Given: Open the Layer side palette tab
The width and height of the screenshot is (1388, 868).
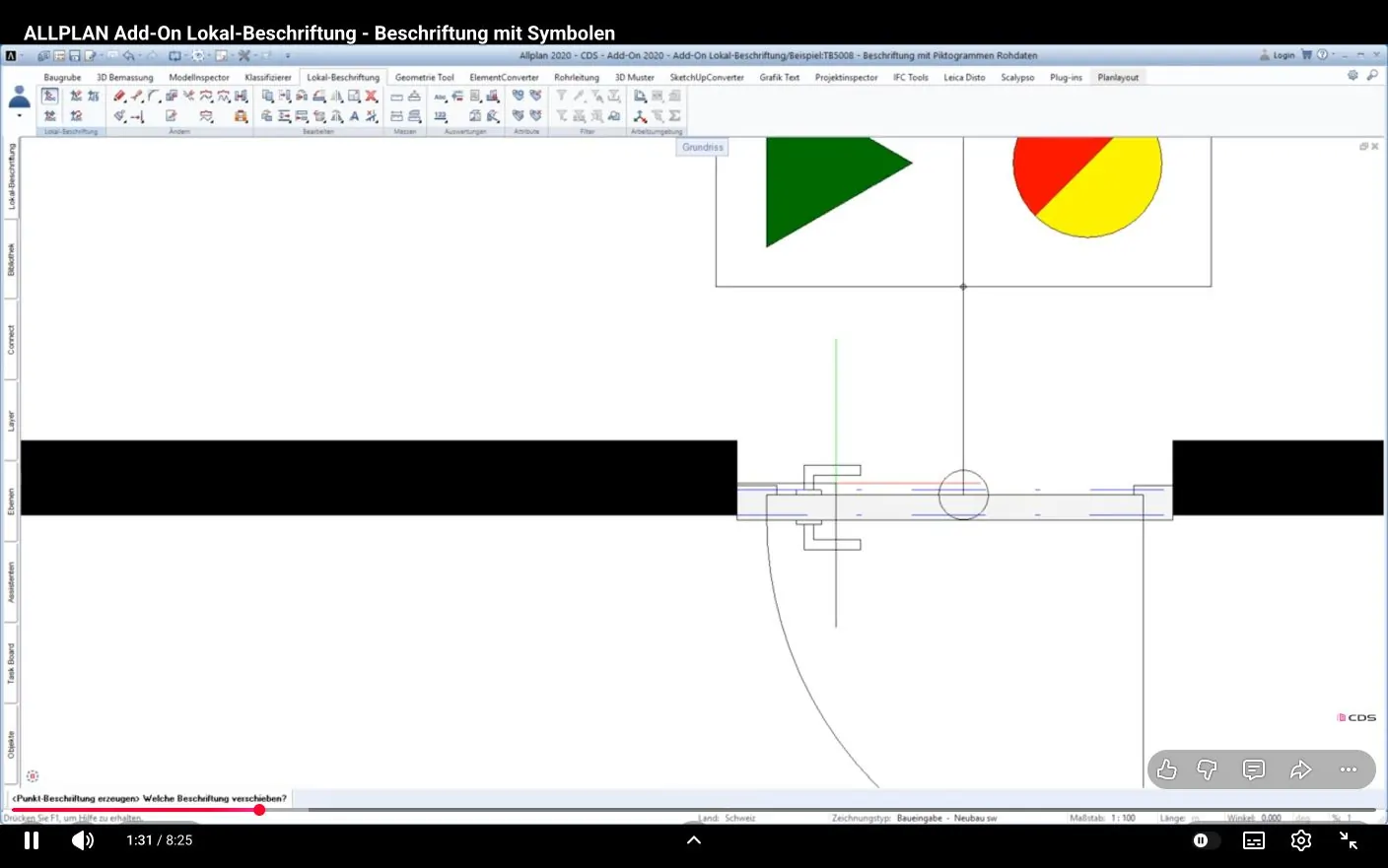Looking at the screenshot, I should click(x=11, y=422).
